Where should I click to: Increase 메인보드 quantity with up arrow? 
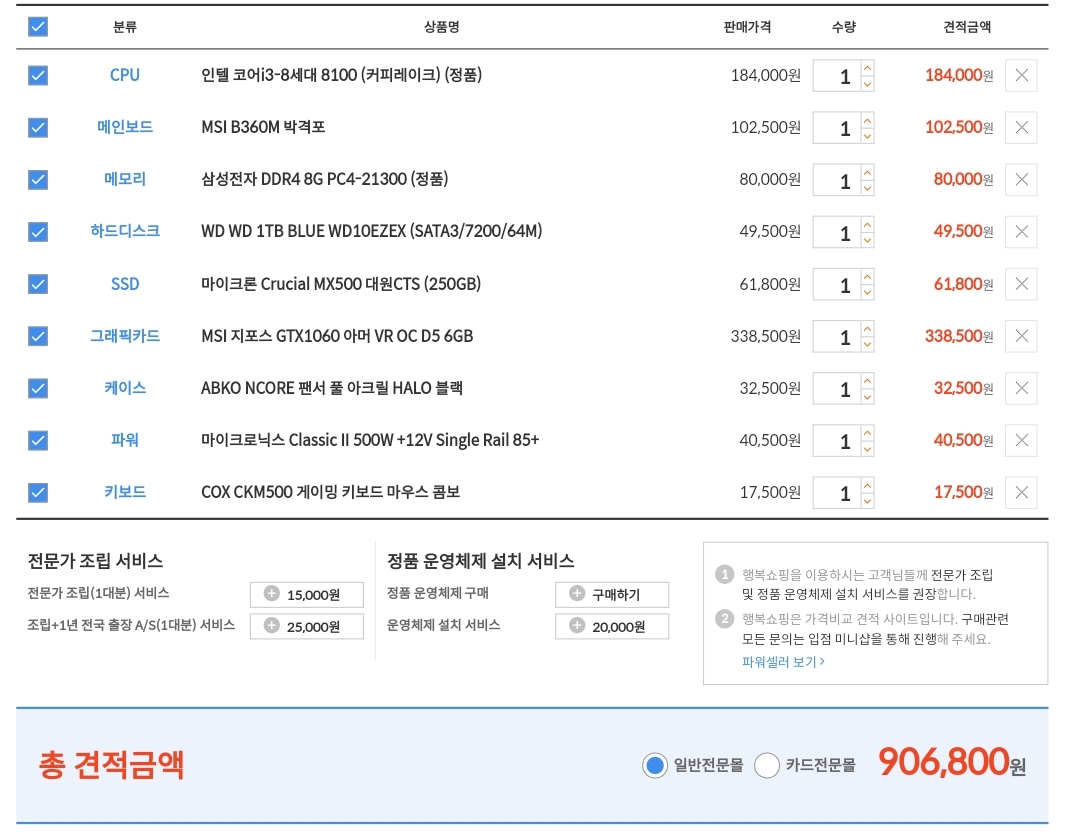(x=868, y=120)
